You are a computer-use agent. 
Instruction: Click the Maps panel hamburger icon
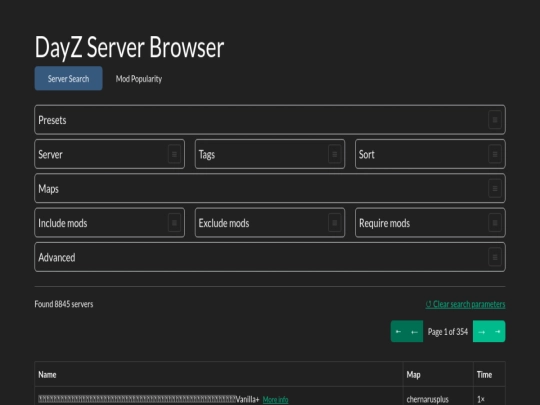click(x=495, y=188)
